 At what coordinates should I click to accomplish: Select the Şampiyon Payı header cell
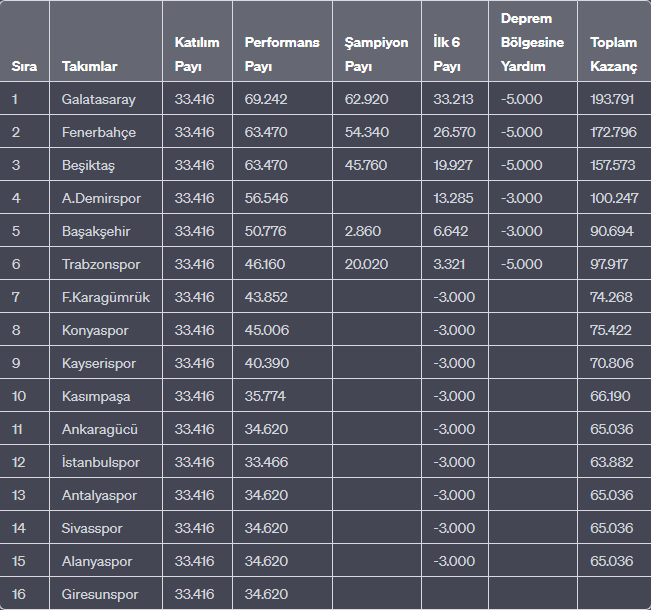tap(376, 55)
